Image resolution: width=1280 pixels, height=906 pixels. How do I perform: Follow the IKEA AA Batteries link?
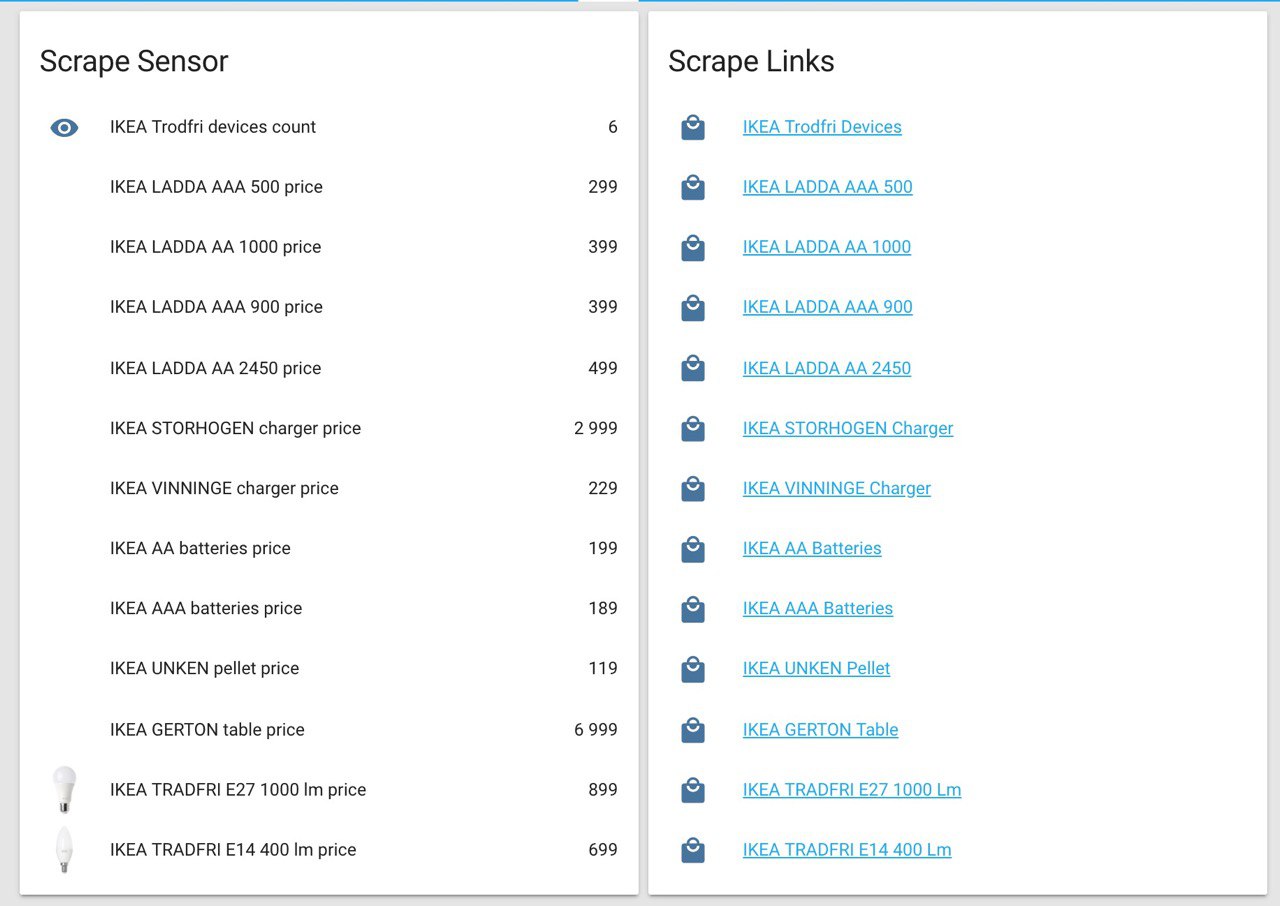click(812, 548)
